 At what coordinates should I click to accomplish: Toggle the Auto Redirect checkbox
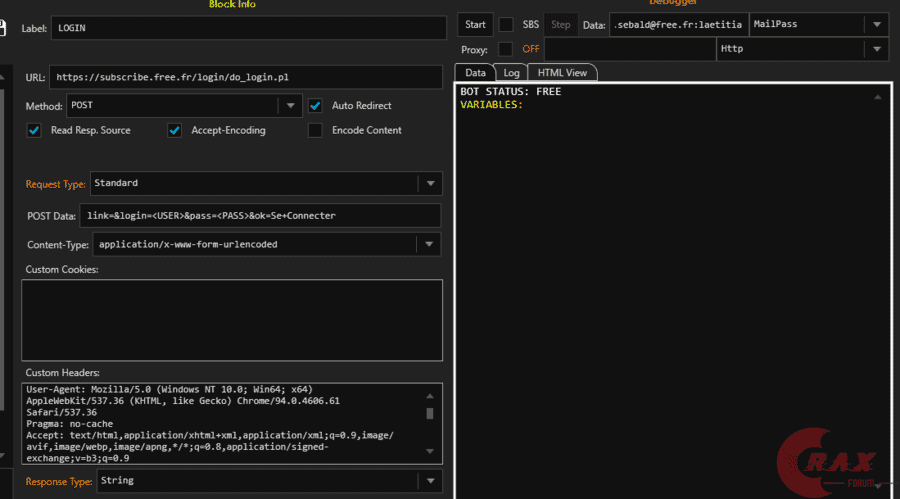pyautogui.click(x=315, y=105)
